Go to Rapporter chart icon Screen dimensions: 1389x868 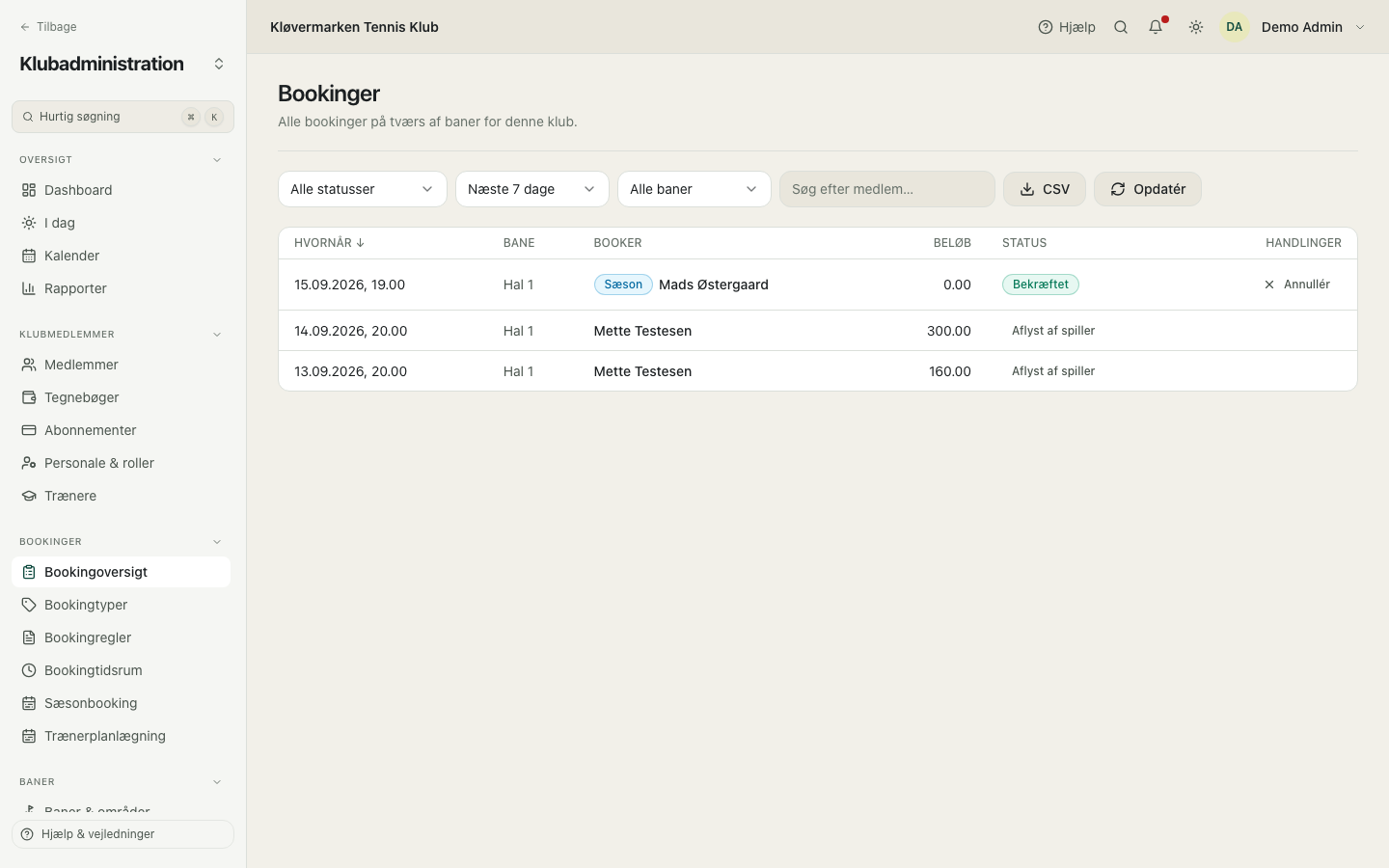click(x=29, y=288)
